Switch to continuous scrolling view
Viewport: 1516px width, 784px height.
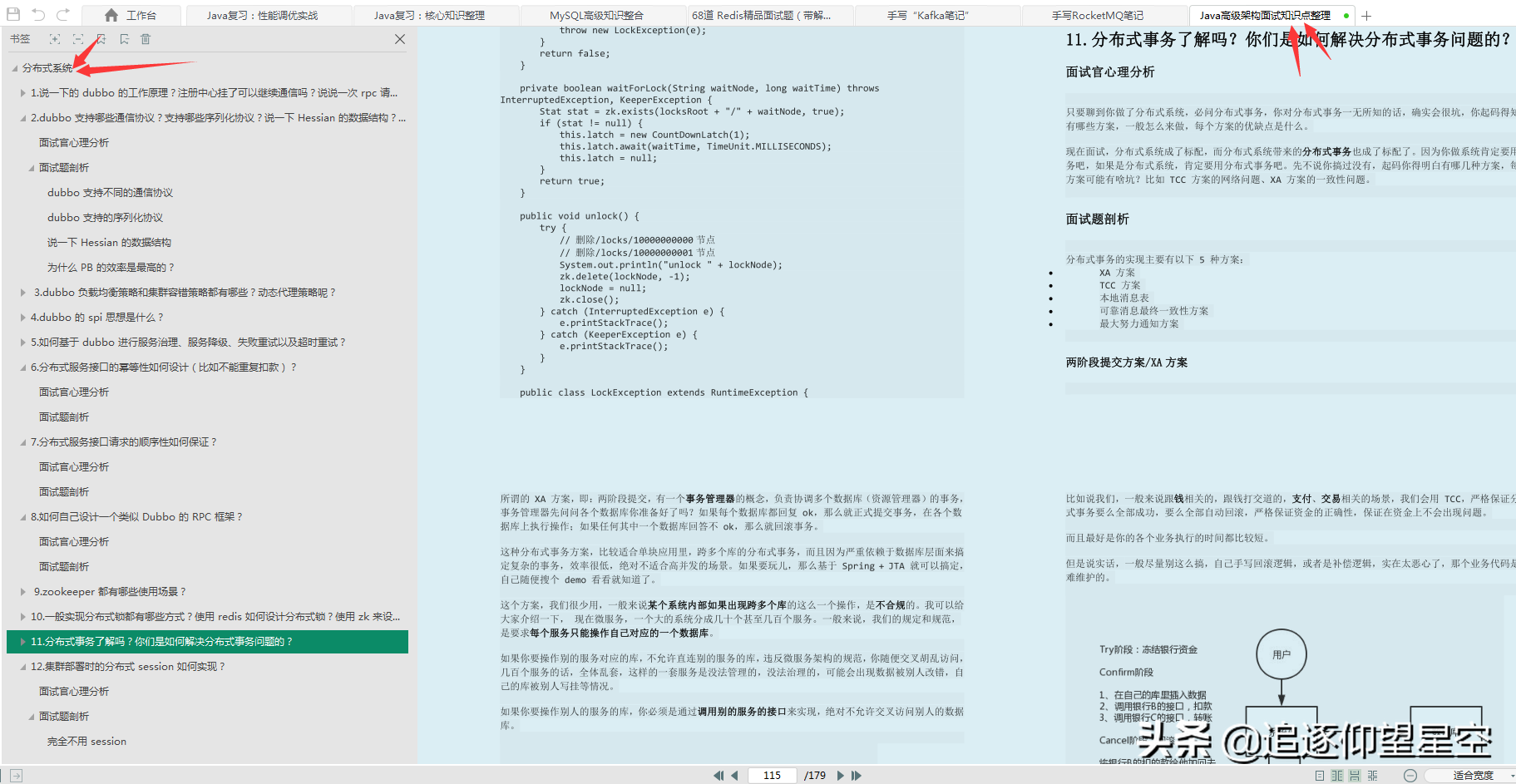[x=1355, y=776]
